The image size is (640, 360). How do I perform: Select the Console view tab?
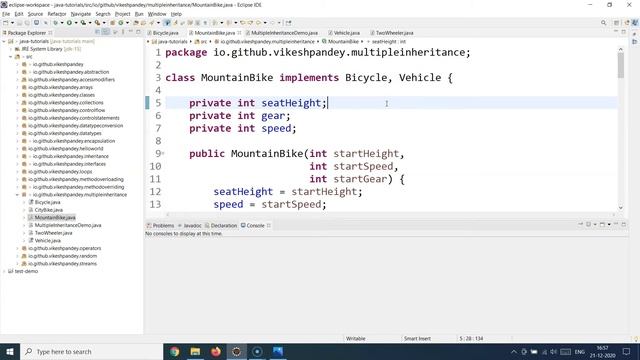(x=253, y=225)
